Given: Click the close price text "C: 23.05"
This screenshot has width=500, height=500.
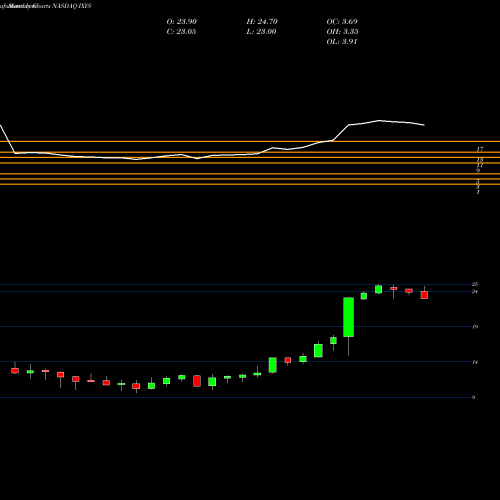Looking at the screenshot, I should (181, 32).
